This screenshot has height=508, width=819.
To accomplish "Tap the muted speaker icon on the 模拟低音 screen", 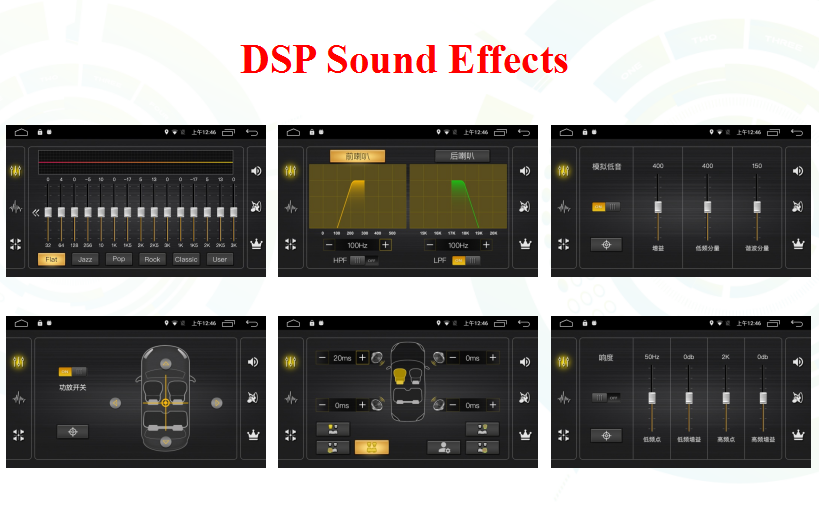I will (x=798, y=207).
